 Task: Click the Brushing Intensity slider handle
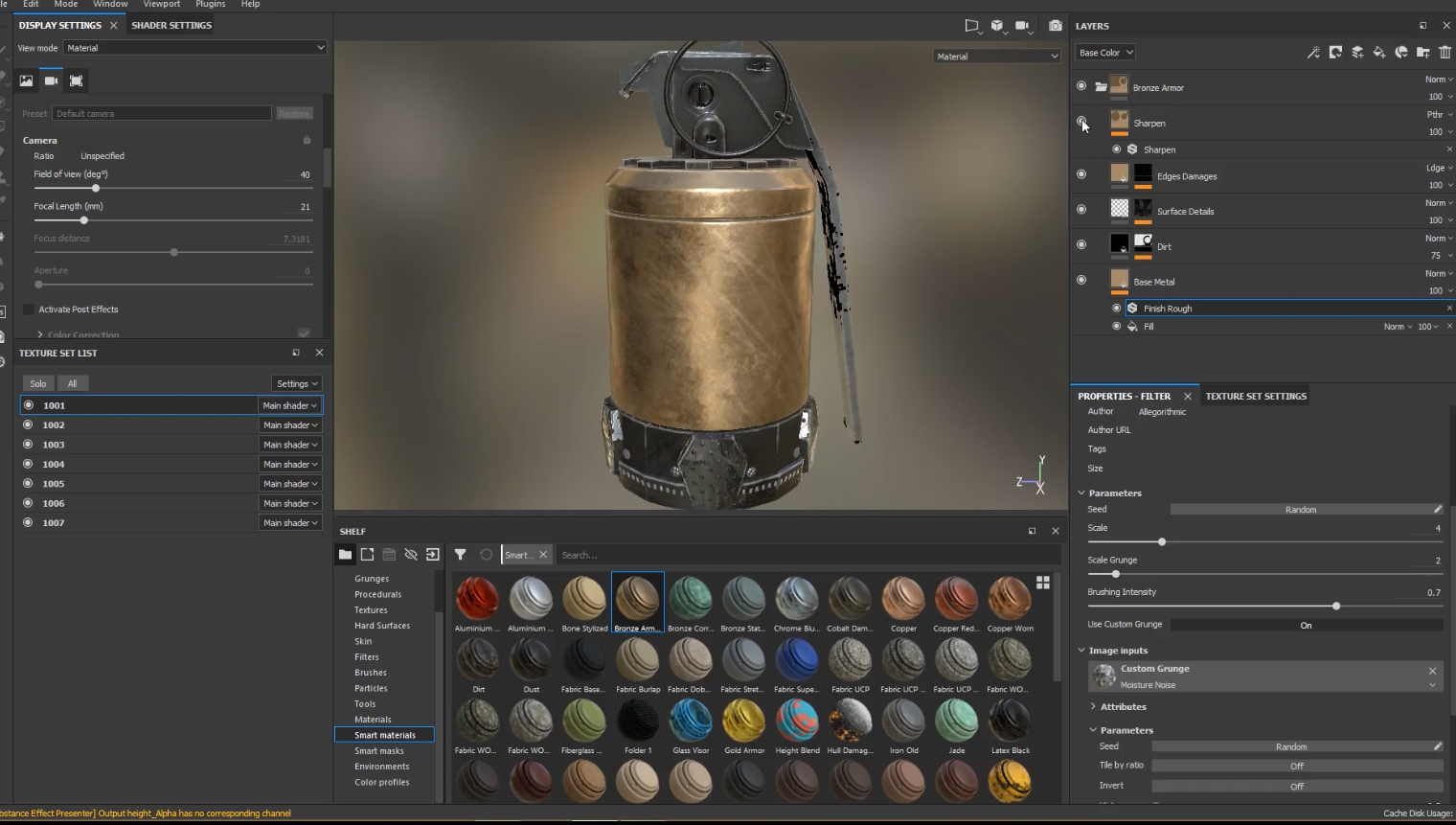tap(1336, 606)
